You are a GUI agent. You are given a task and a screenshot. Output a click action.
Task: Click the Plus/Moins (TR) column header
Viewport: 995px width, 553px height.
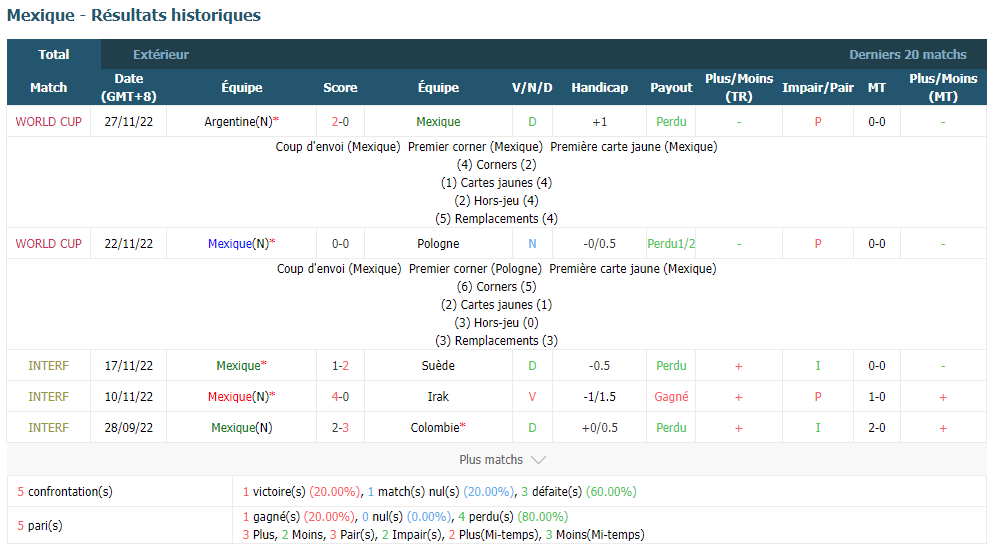click(739, 88)
